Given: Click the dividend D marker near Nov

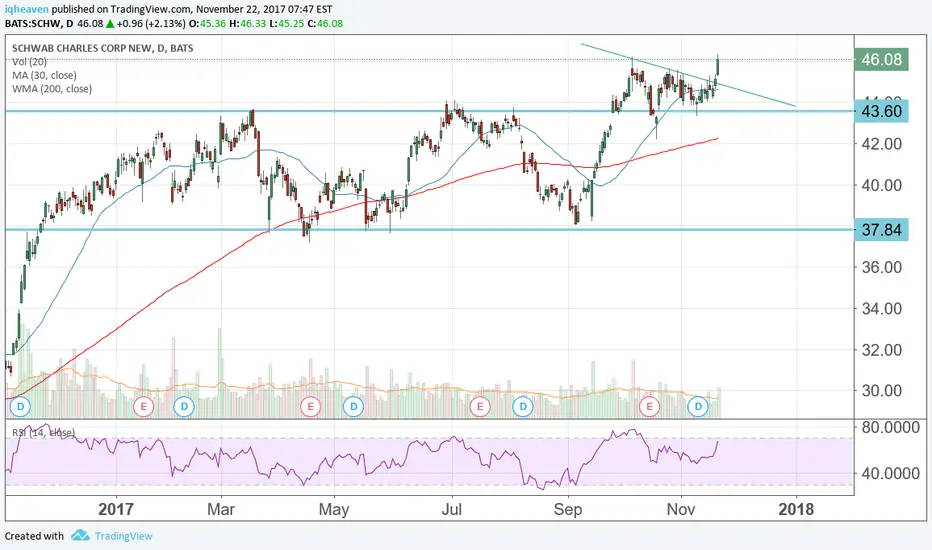Looking at the screenshot, I should (698, 407).
